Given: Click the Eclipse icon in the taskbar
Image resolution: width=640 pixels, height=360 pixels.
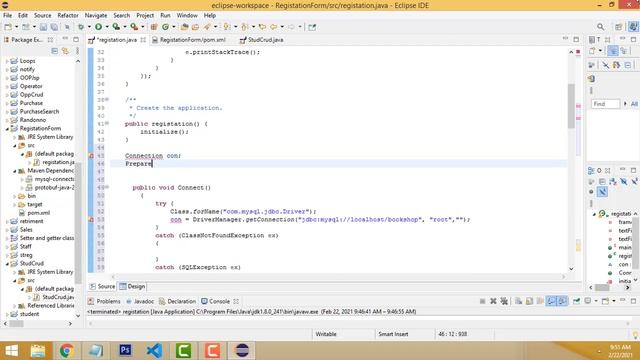Looking at the screenshot, I should pyautogui.click(x=242, y=351).
